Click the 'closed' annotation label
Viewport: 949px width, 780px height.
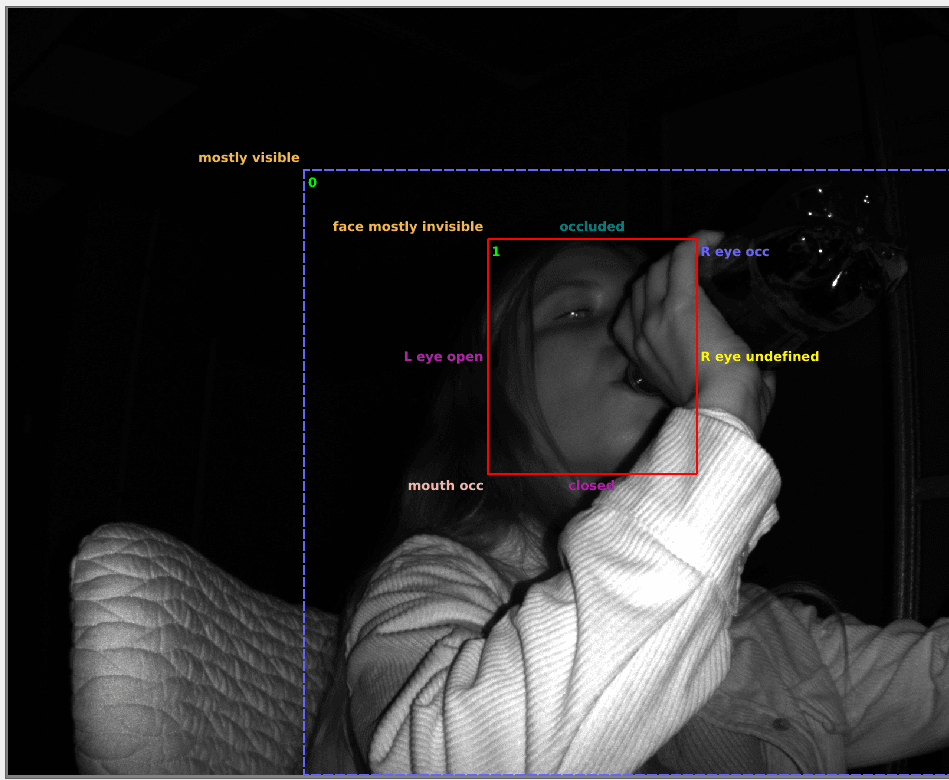click(x=591, y=485)
